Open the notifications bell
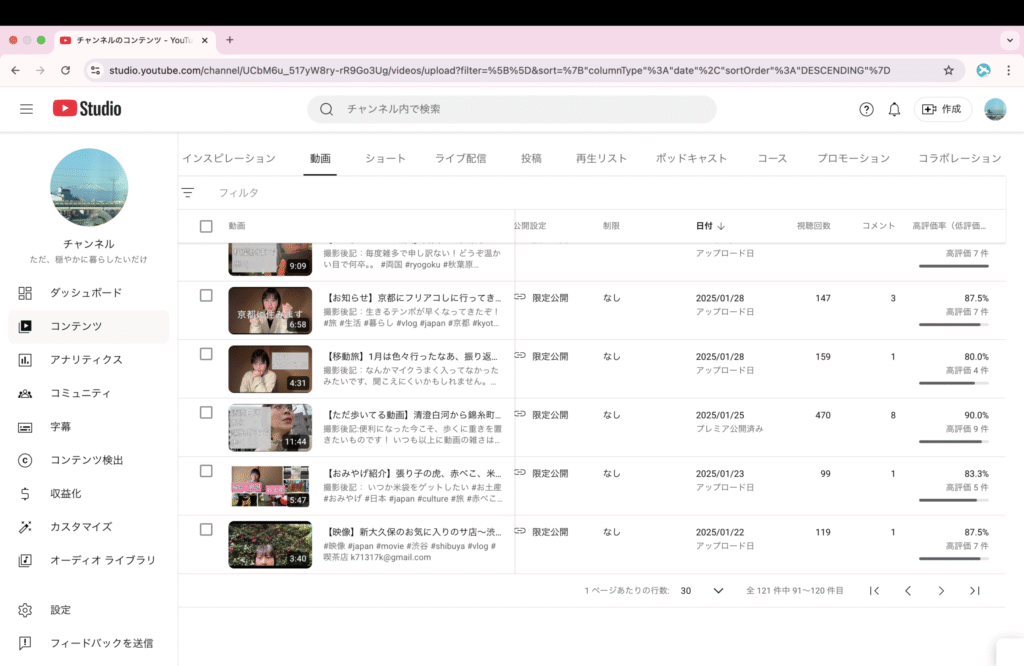This screenshot has width=1024, height=666. tap(894, 109)
